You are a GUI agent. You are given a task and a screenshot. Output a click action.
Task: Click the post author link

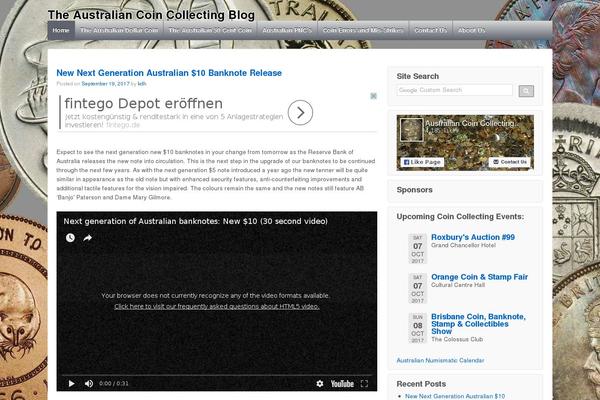(142, 83)
